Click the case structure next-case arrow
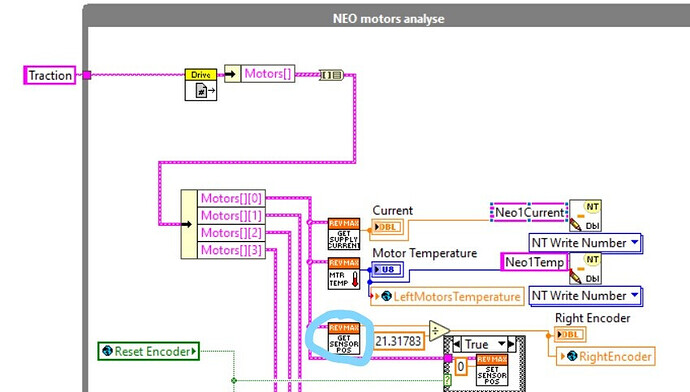690x392 pixels. pyautogui.click(x=511, y=344)
